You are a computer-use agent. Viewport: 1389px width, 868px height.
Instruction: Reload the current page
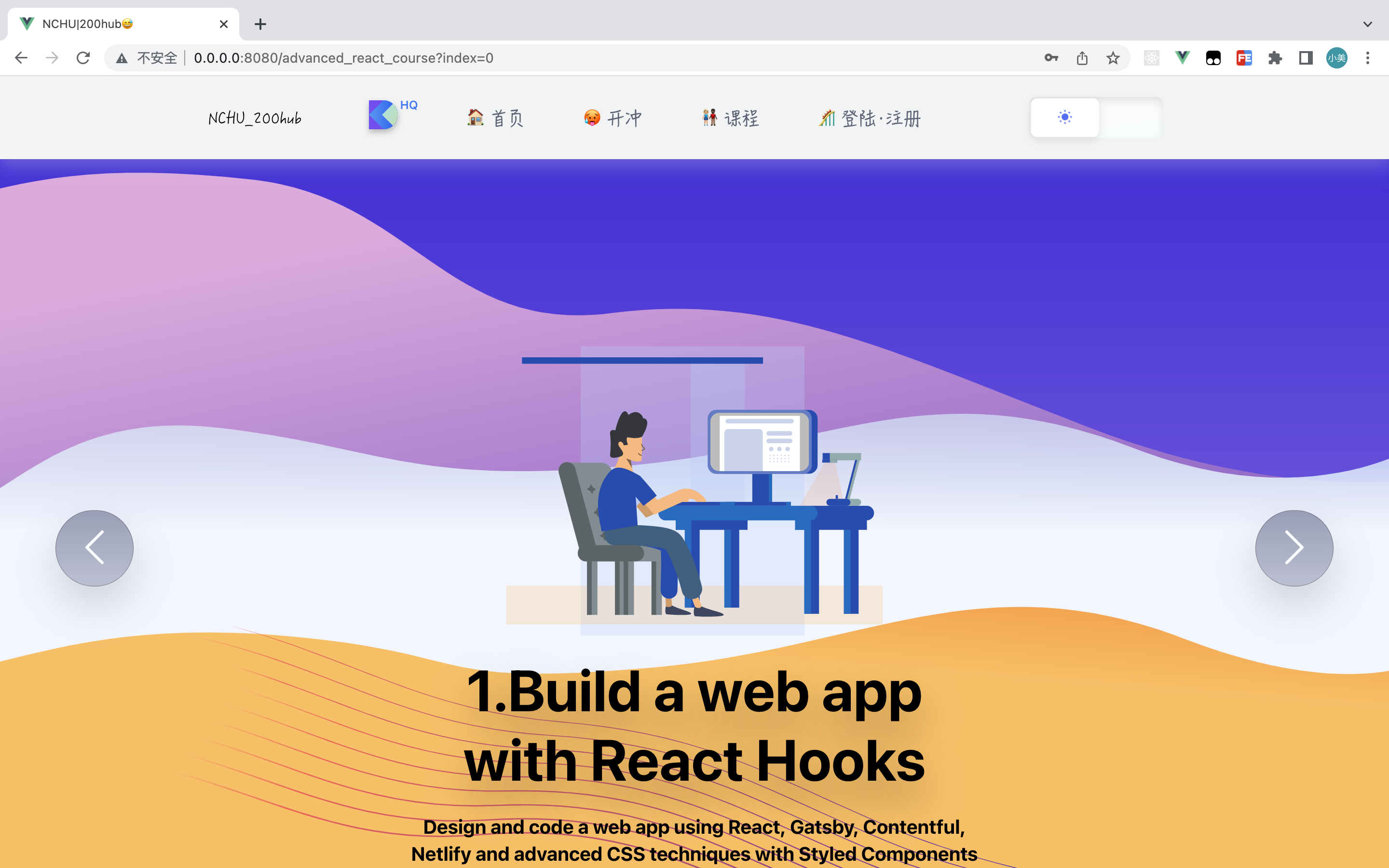click(83, 58)
